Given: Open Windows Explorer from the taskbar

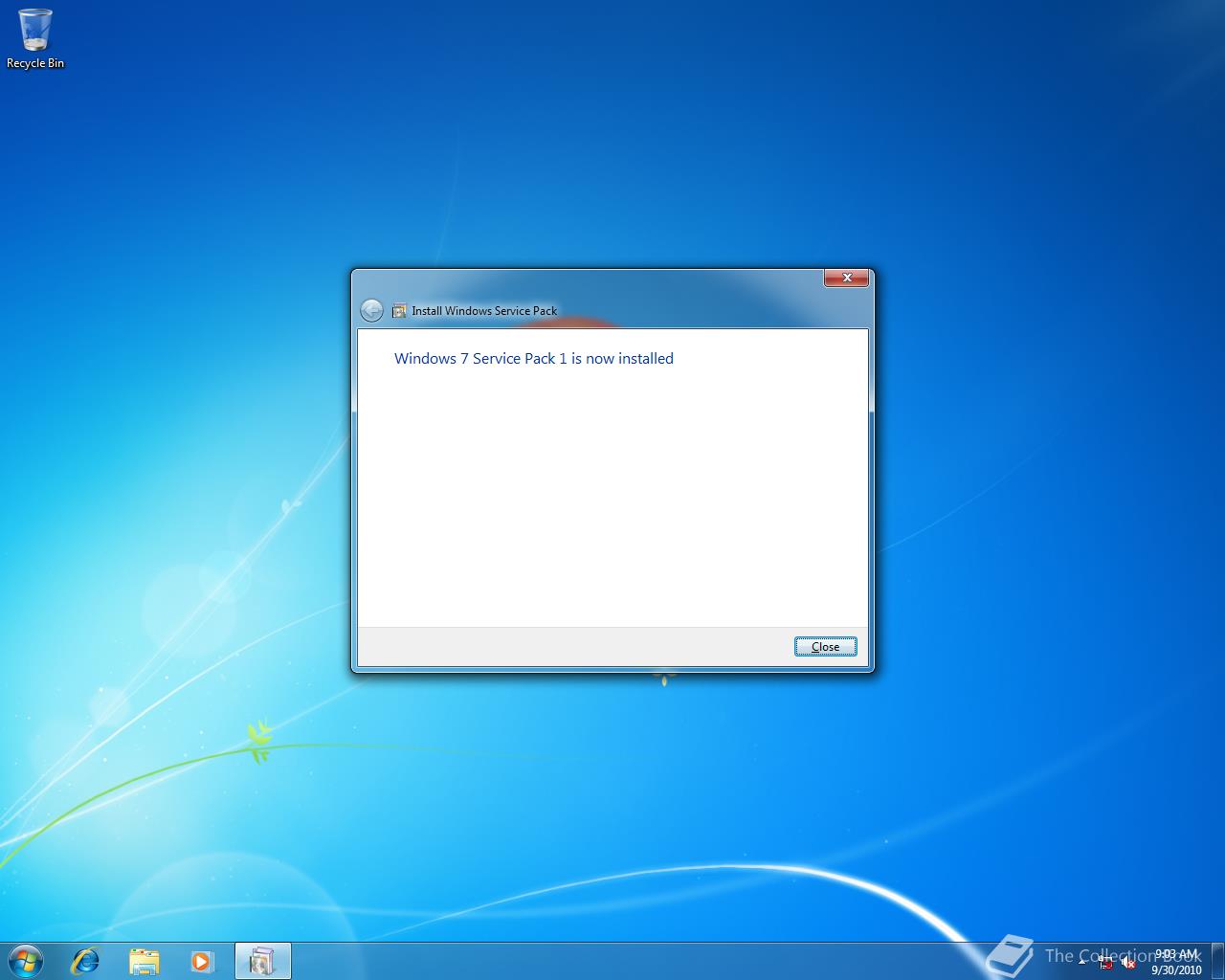Looking at the screenshot, I should point(144,961).
